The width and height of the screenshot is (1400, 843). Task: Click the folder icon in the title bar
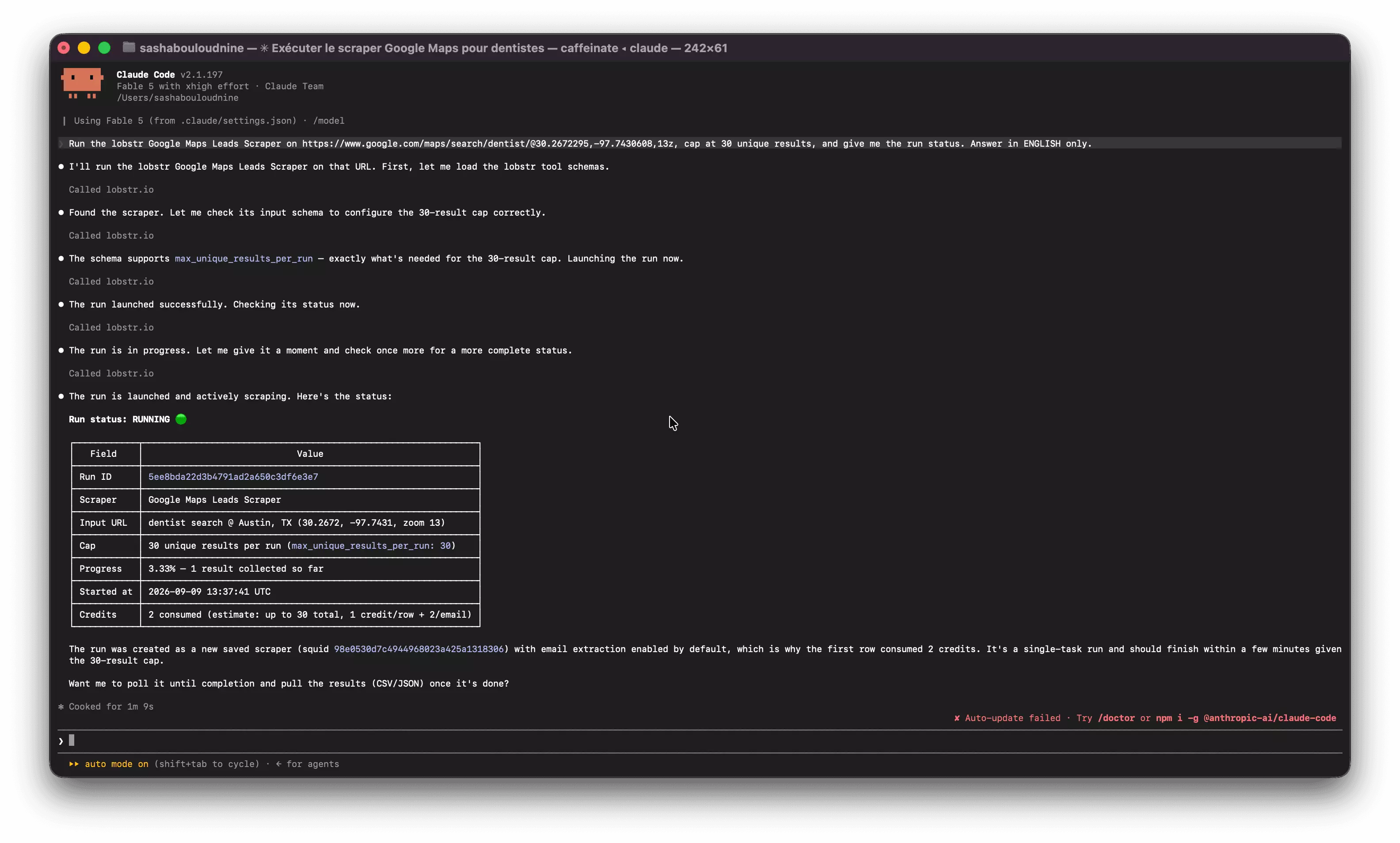click(x=129, y=47)
